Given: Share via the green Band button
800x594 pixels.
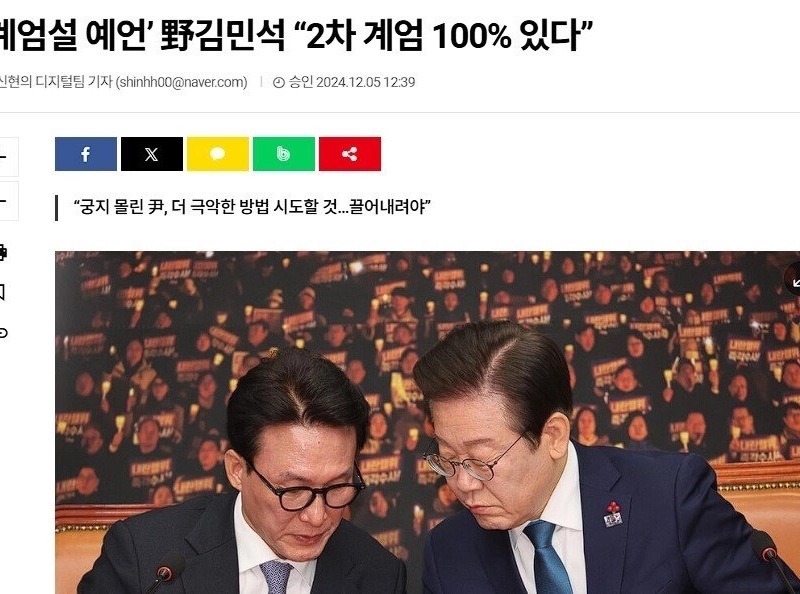Looking at the screenshot, I should pos(284,154).
